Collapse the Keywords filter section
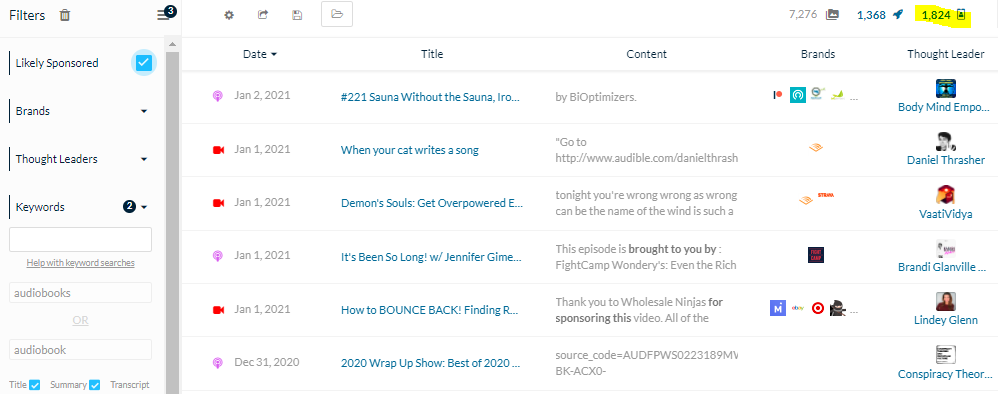This screenshot has width=998, height=394. point(144,207)
